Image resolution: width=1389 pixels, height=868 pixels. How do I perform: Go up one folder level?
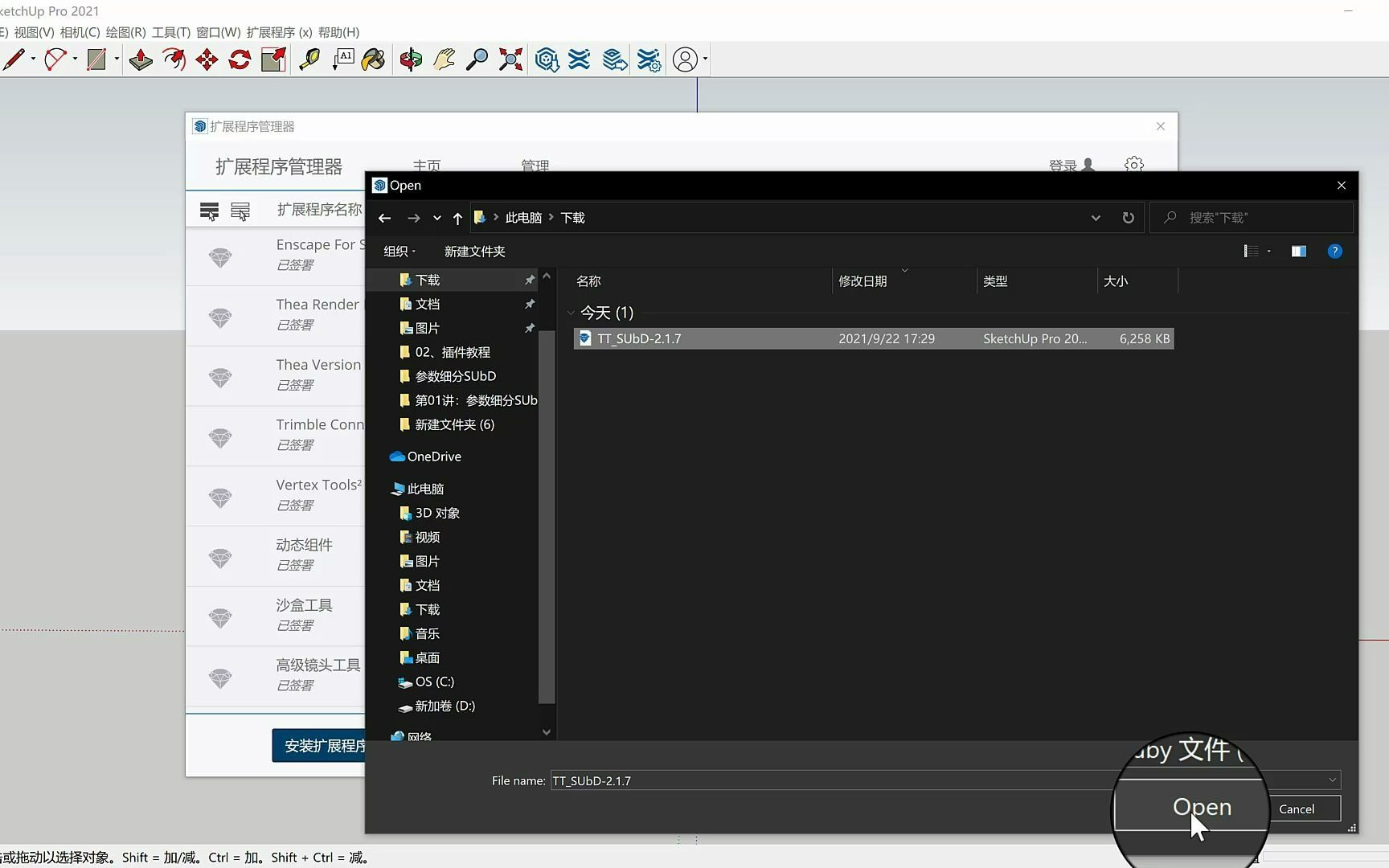click(x=457, y=218)
